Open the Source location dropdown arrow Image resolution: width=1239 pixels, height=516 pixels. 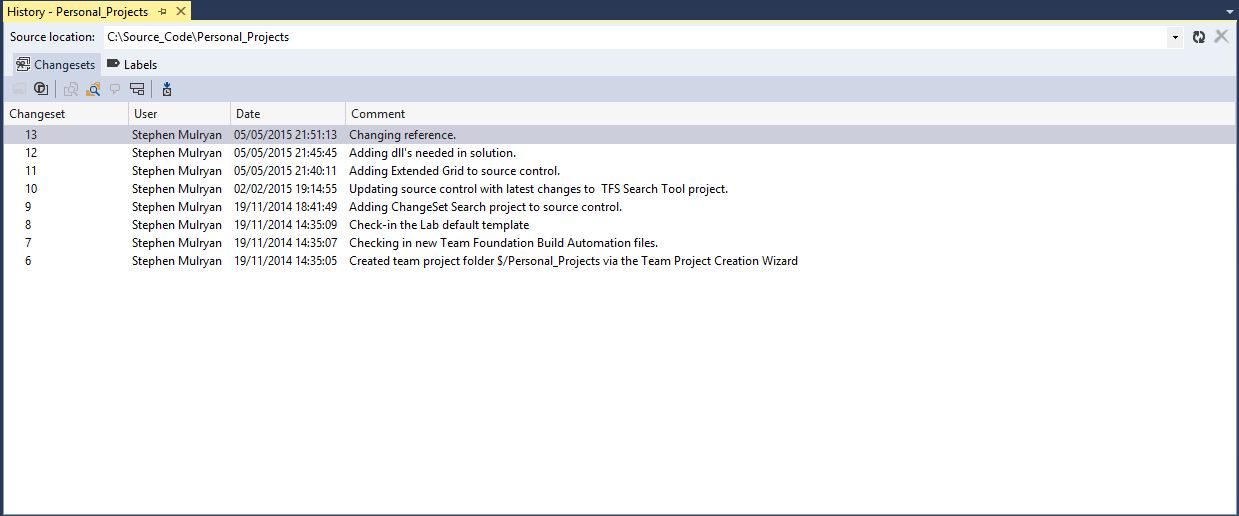click(x=1175, y=37)
